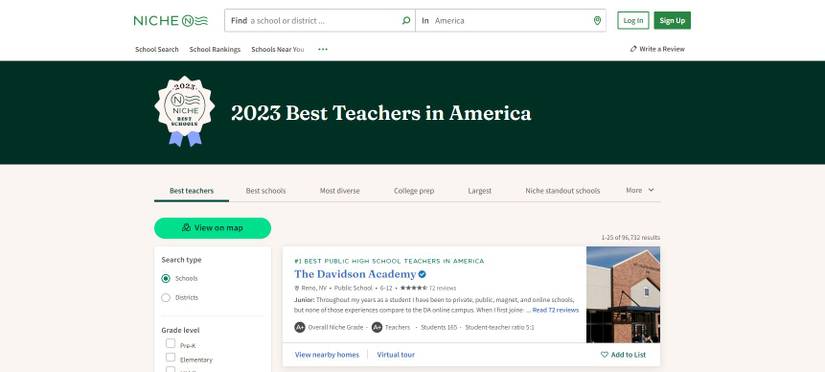This screenshot has width=825, height=372.
Task: Expand the More rankings dropdown
Action: [x=640, y=190]
